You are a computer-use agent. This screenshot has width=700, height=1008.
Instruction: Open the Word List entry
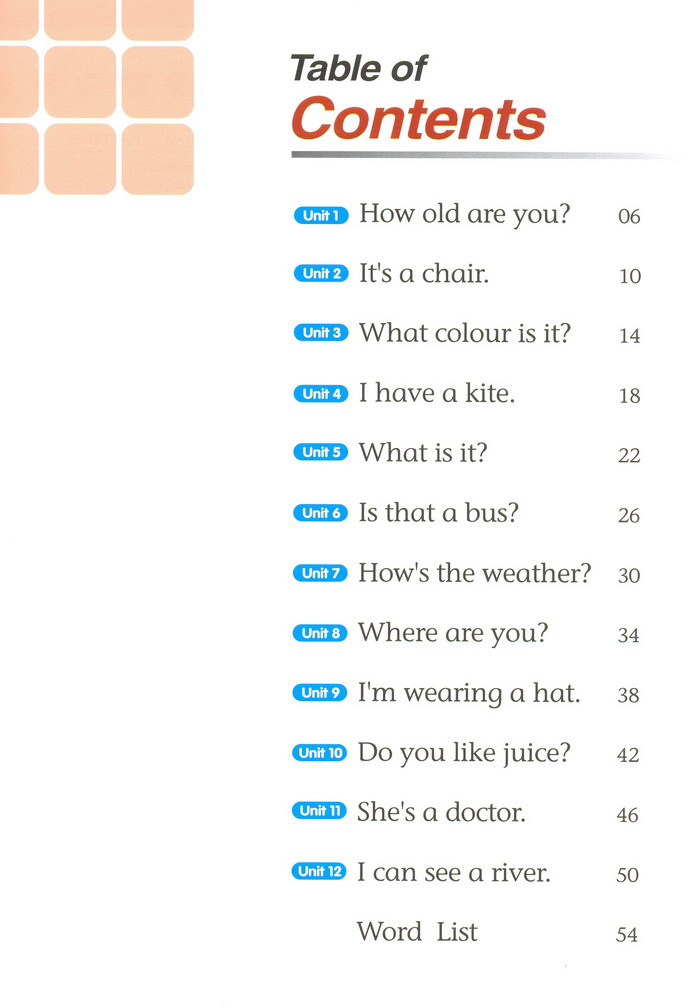(x=417, y=932)
